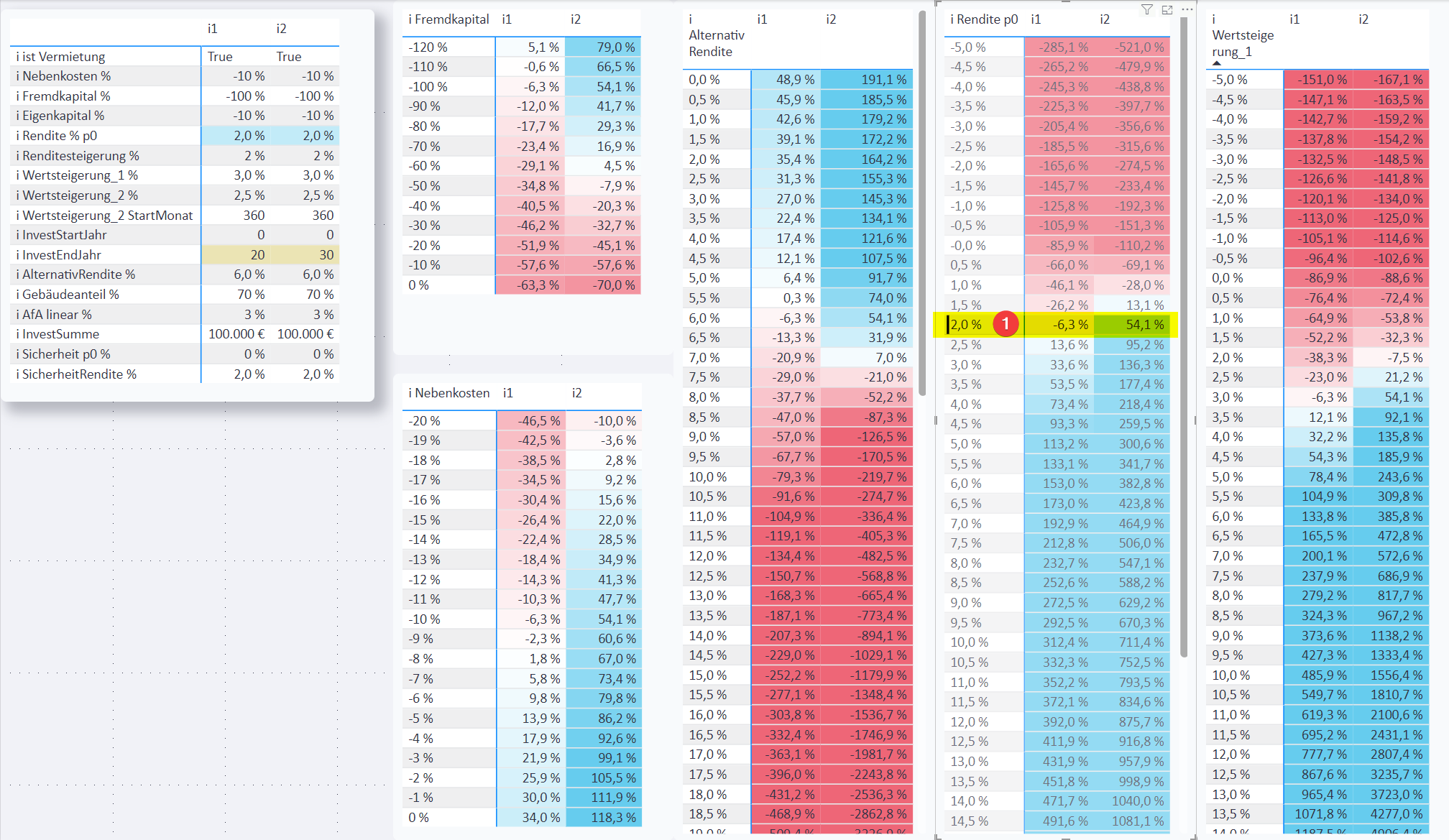Select the i Wertsteigerung_2 StartMonat row label
The width and height of the screenshot is (1449, 840).
(104, 216)
